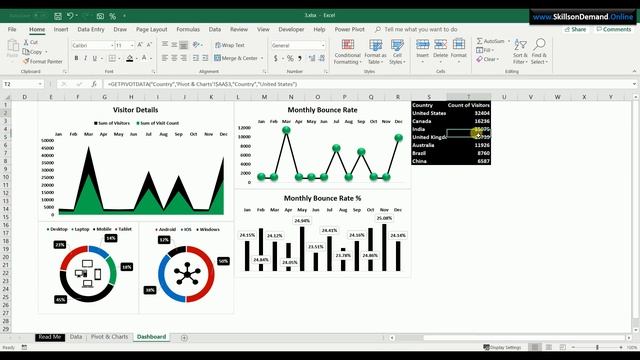Add a new sheet with plus button
Image resolution: width=640 pixels, height=360 pixels.
[184, 338]
